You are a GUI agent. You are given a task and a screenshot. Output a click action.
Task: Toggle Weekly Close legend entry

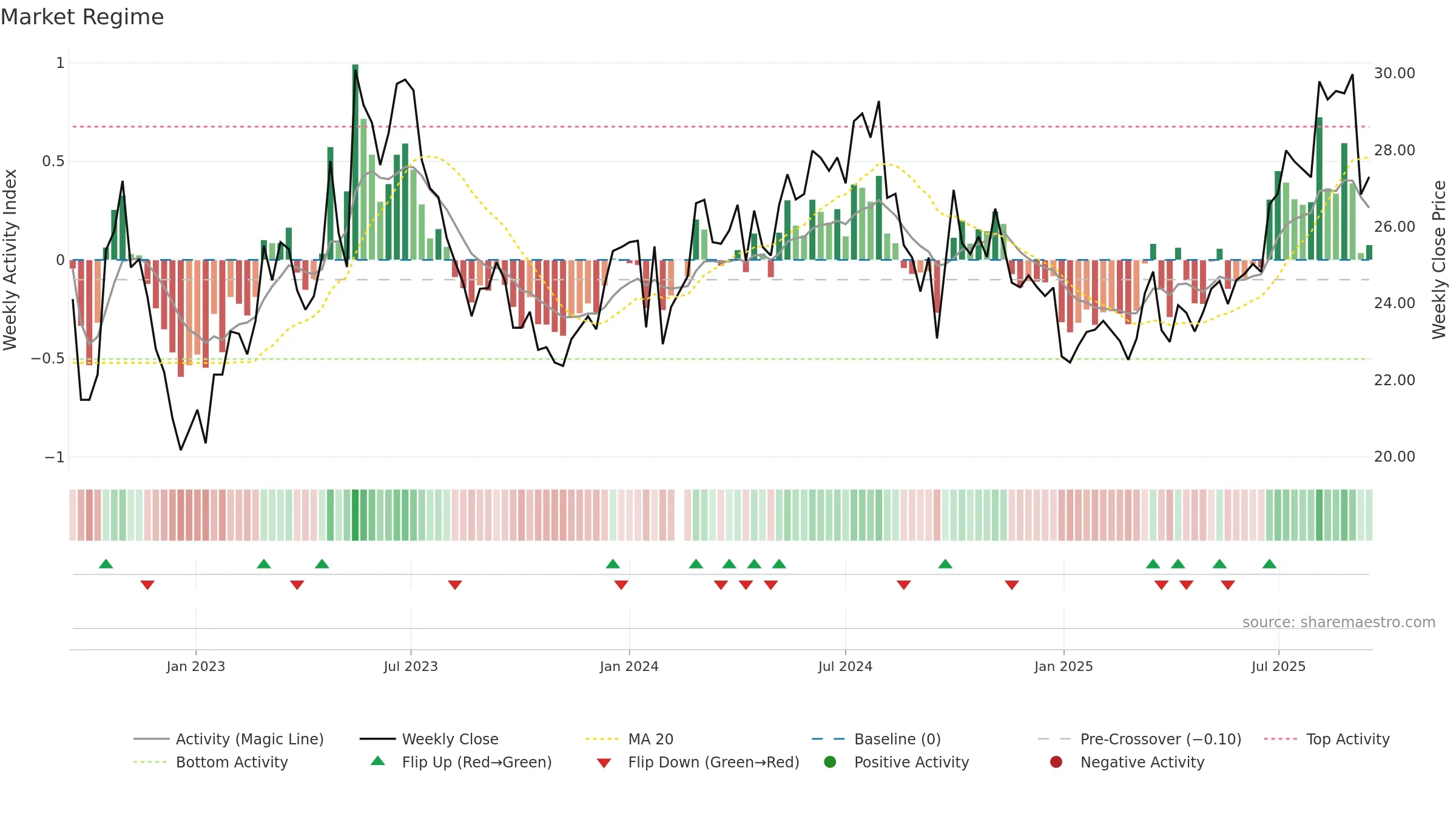(429, 739)
